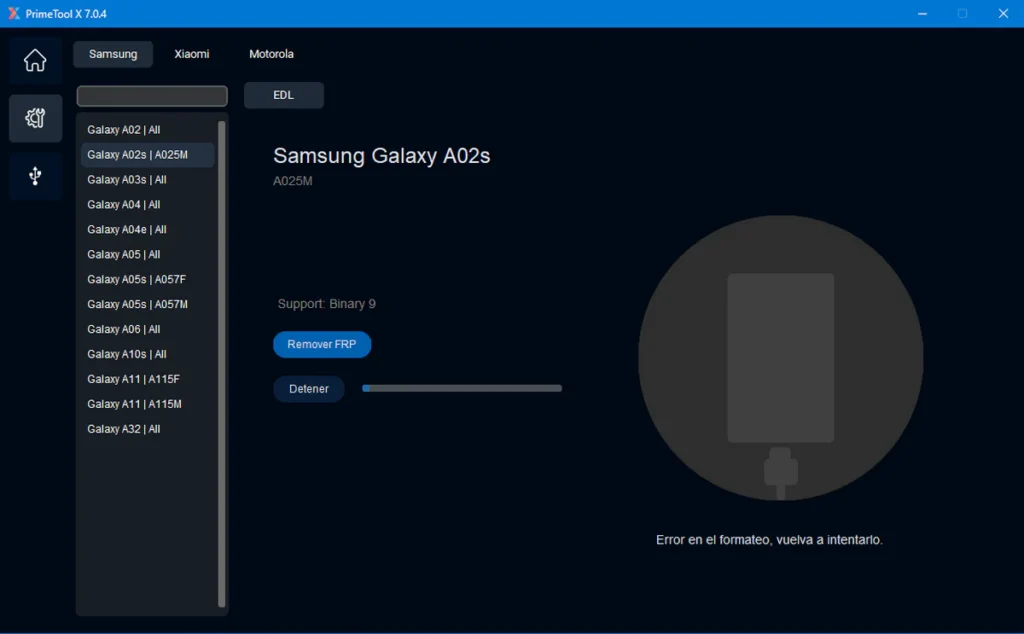1024x634 pixels.
Task: Select Galaxy A11 | A115F
Action: pos(148,379)
